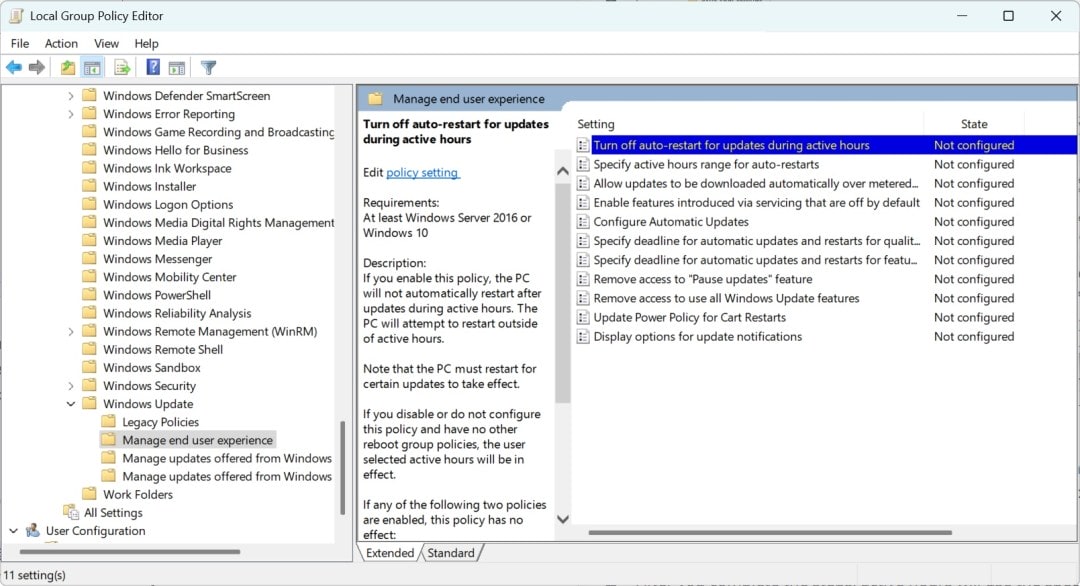Click the Export List toolbar icon

coord(121,67)
